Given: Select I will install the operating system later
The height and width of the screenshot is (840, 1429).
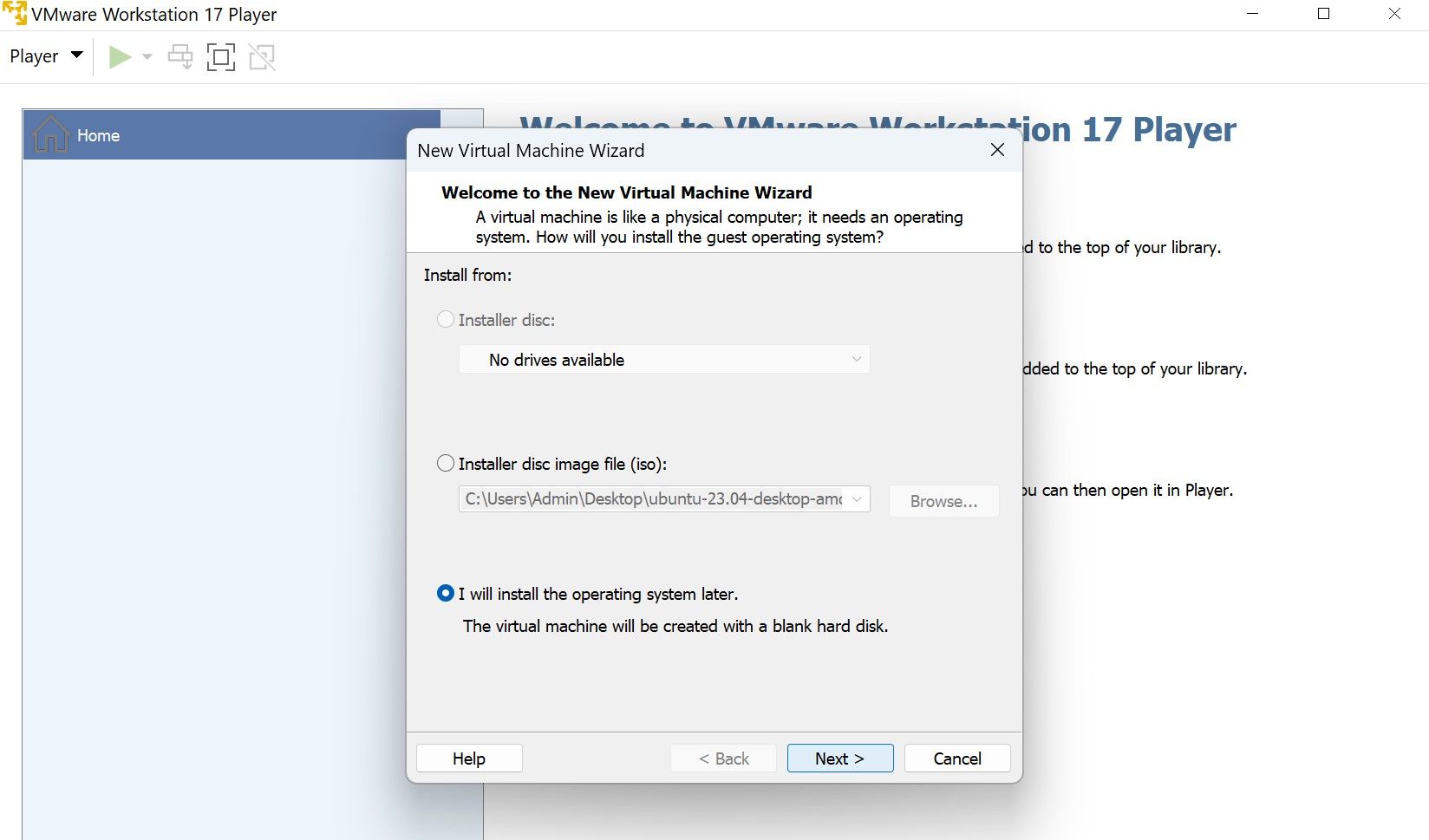Looking at the screenshot, I should 446,594.
